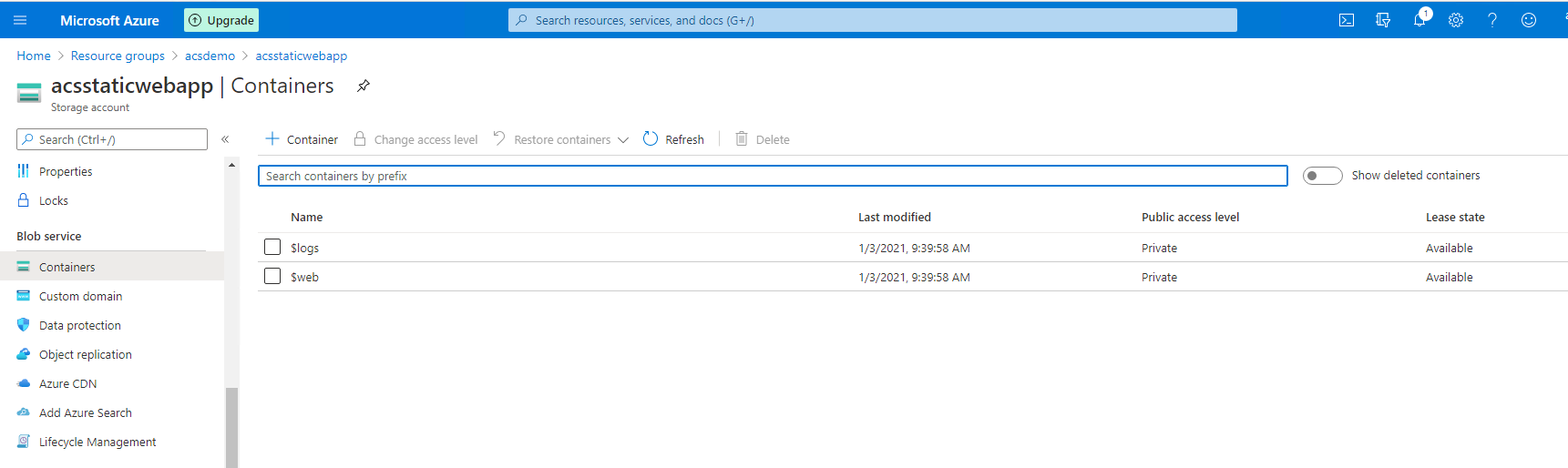
Task: Open the notifications bell
Action: (x=1419, y=20)
